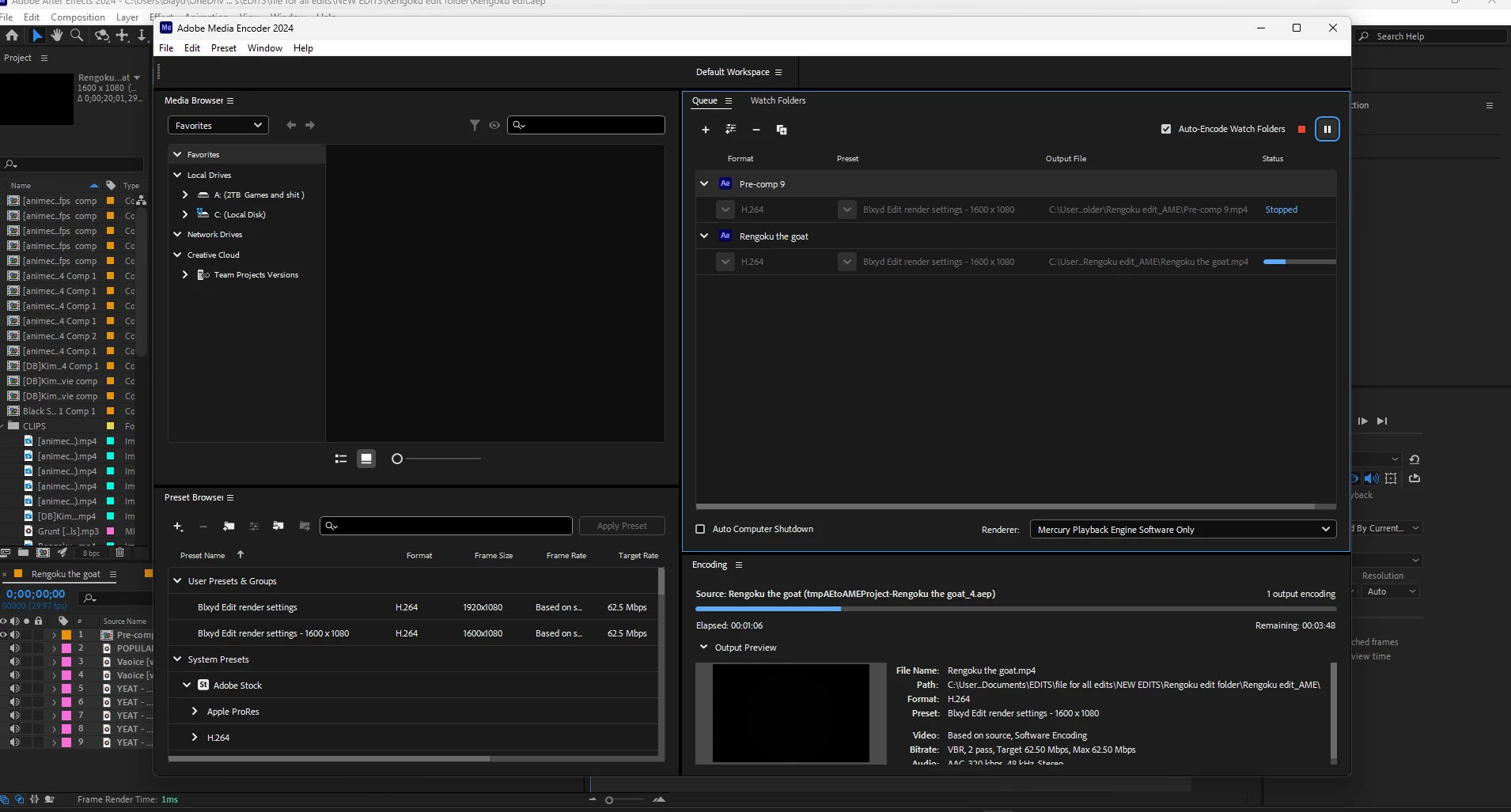The image size is (1511, 812).
Task: Open Media Browser file type filter
Action: coord(475,125)
